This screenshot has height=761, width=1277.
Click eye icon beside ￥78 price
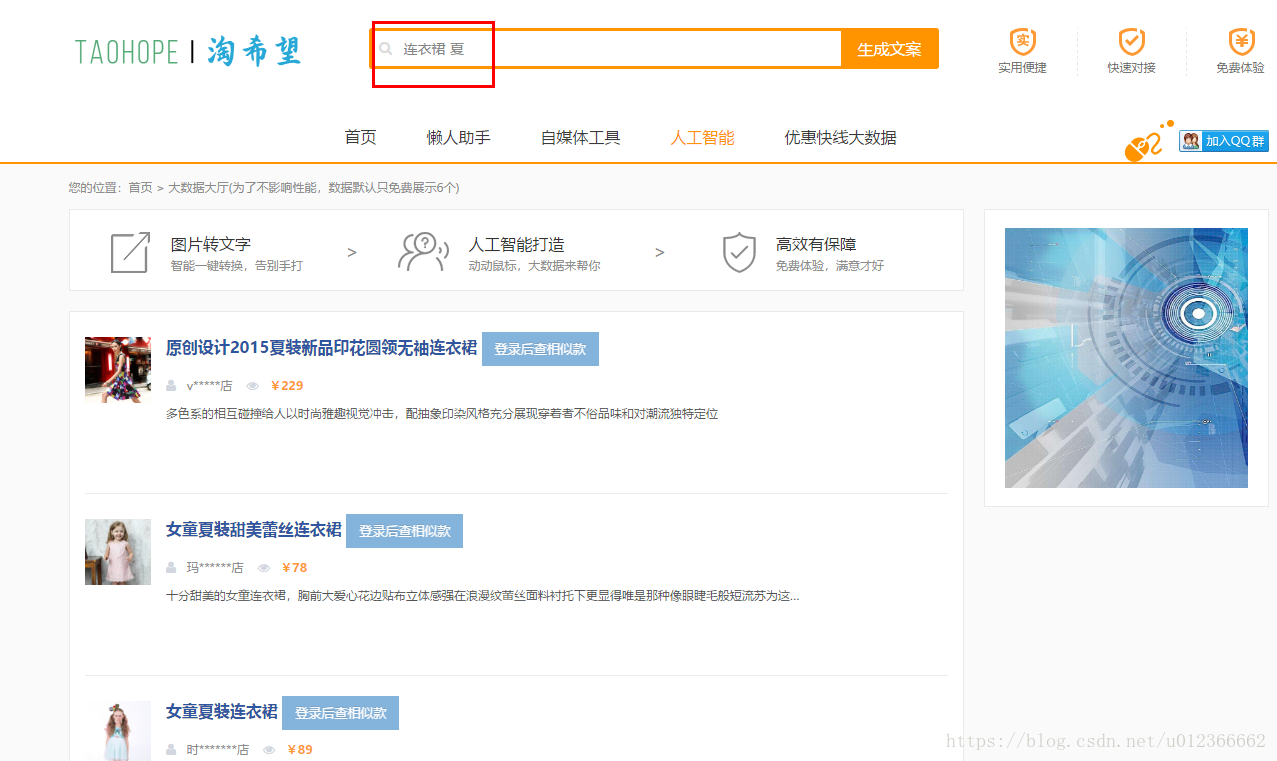264,567
